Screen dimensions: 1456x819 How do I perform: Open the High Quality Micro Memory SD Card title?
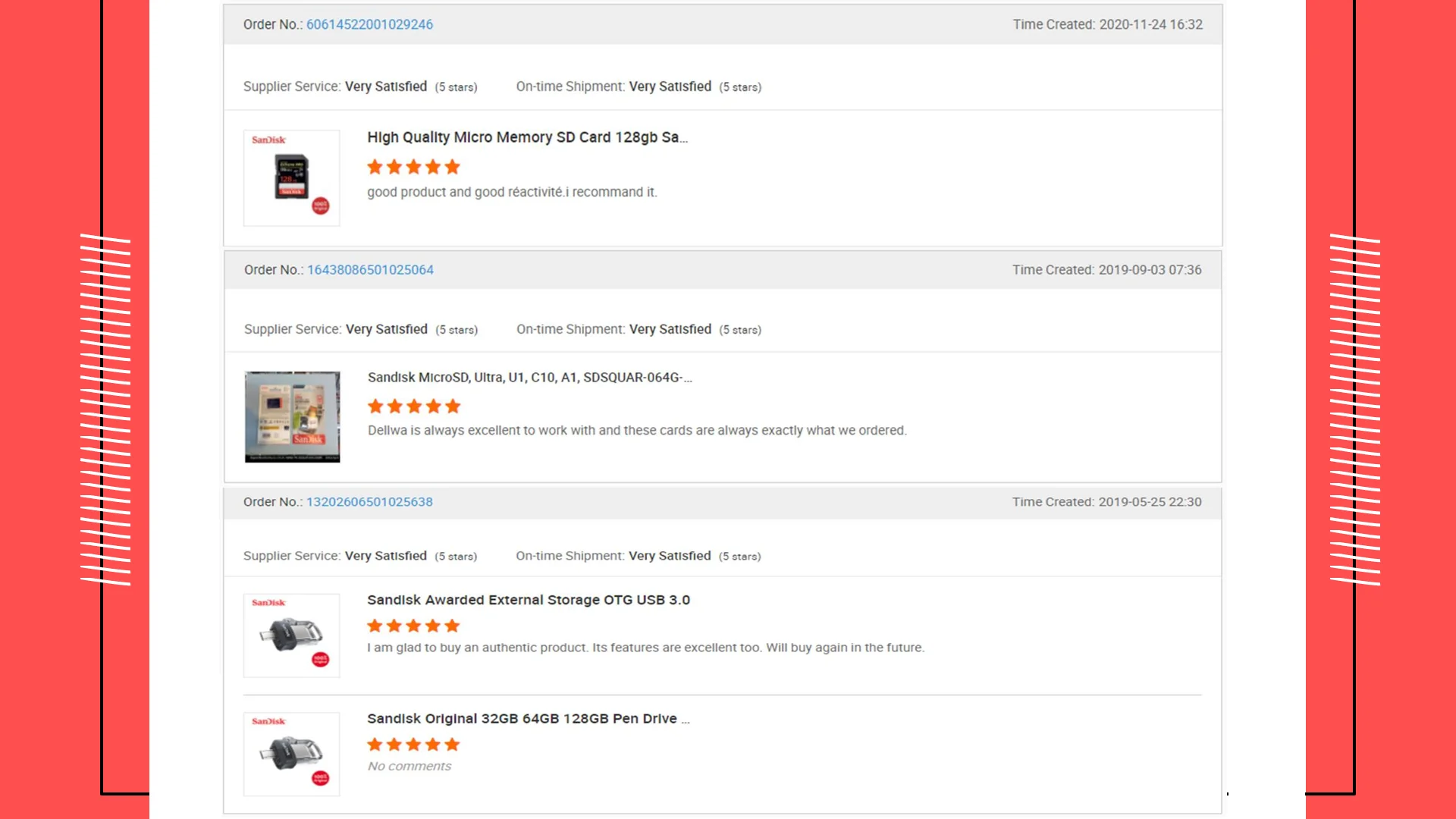tap(527, 137)
